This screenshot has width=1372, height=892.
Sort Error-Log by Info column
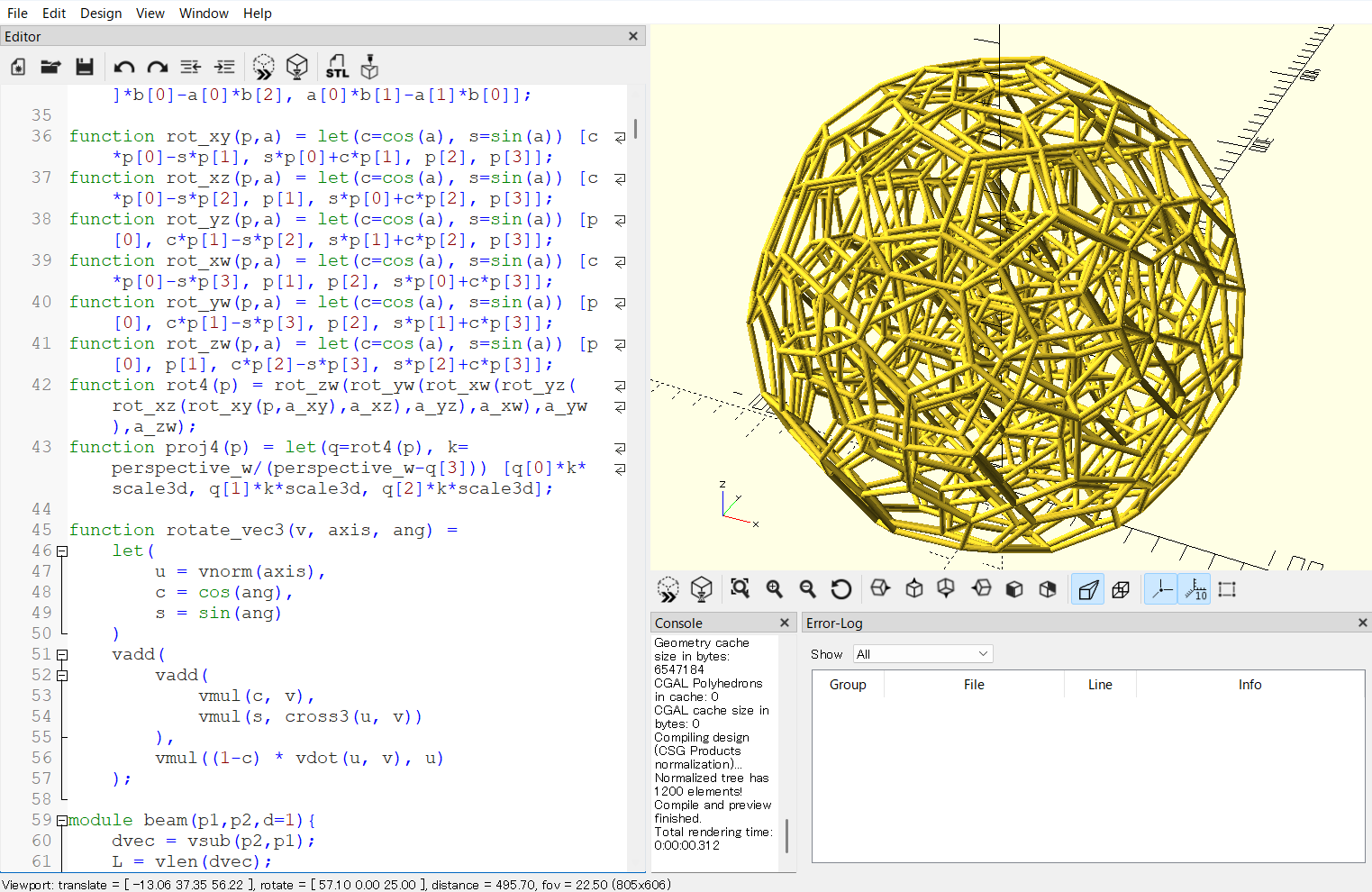[x=1250, y=685]
